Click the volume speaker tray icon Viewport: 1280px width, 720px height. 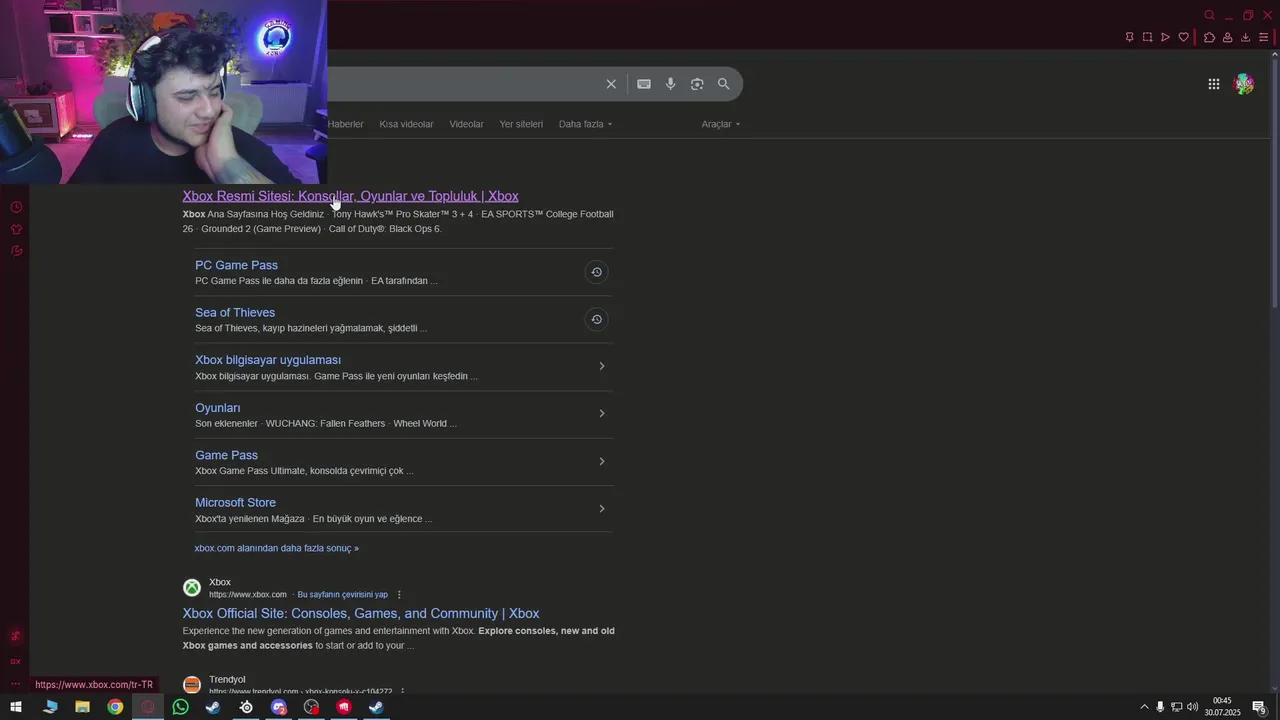click(1192, 707)
